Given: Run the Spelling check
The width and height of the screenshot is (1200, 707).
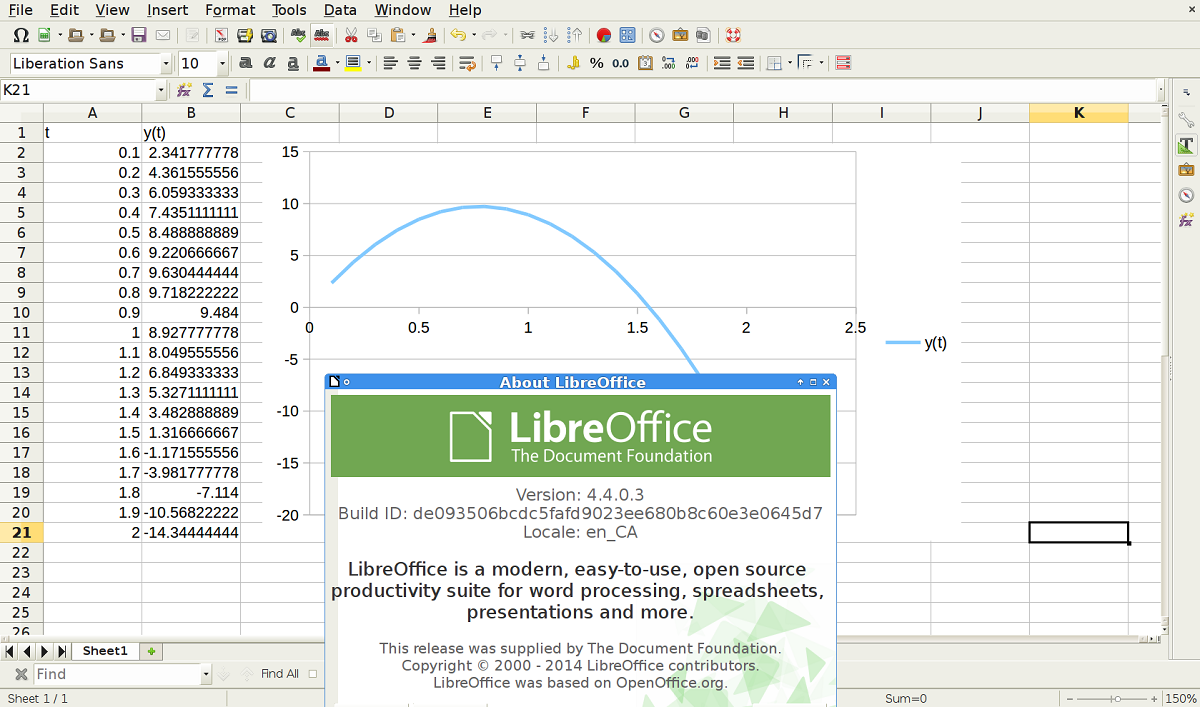Looking at the screenshot, I should tap(298, 35).
